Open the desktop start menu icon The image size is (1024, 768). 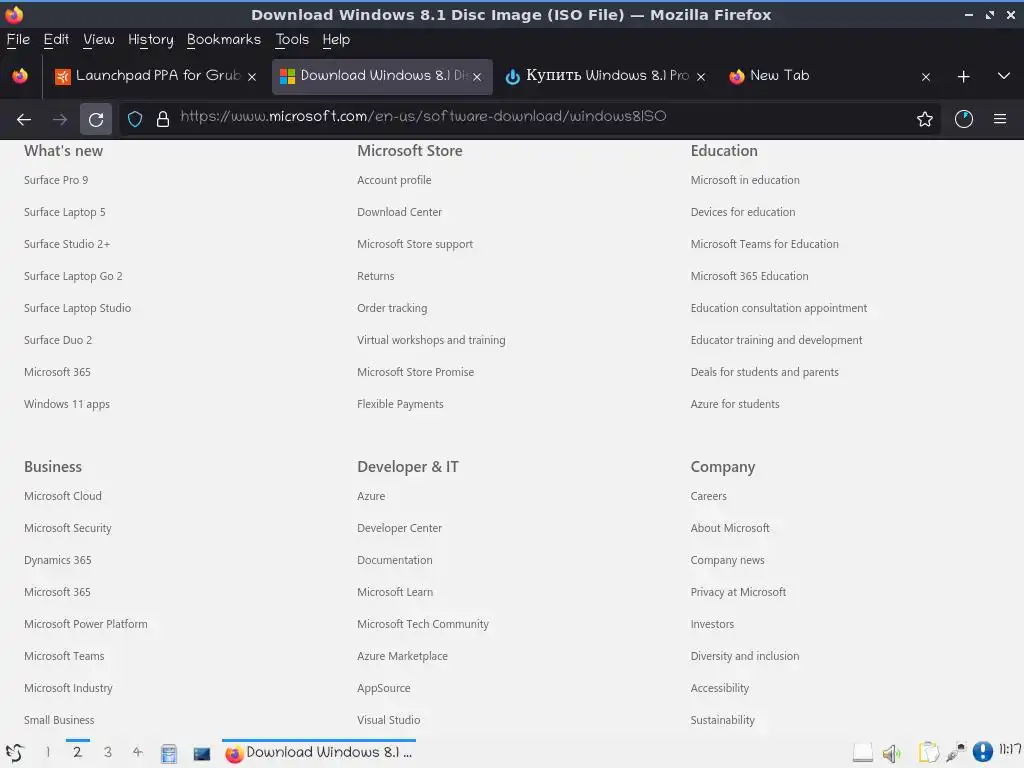[14, 753]
